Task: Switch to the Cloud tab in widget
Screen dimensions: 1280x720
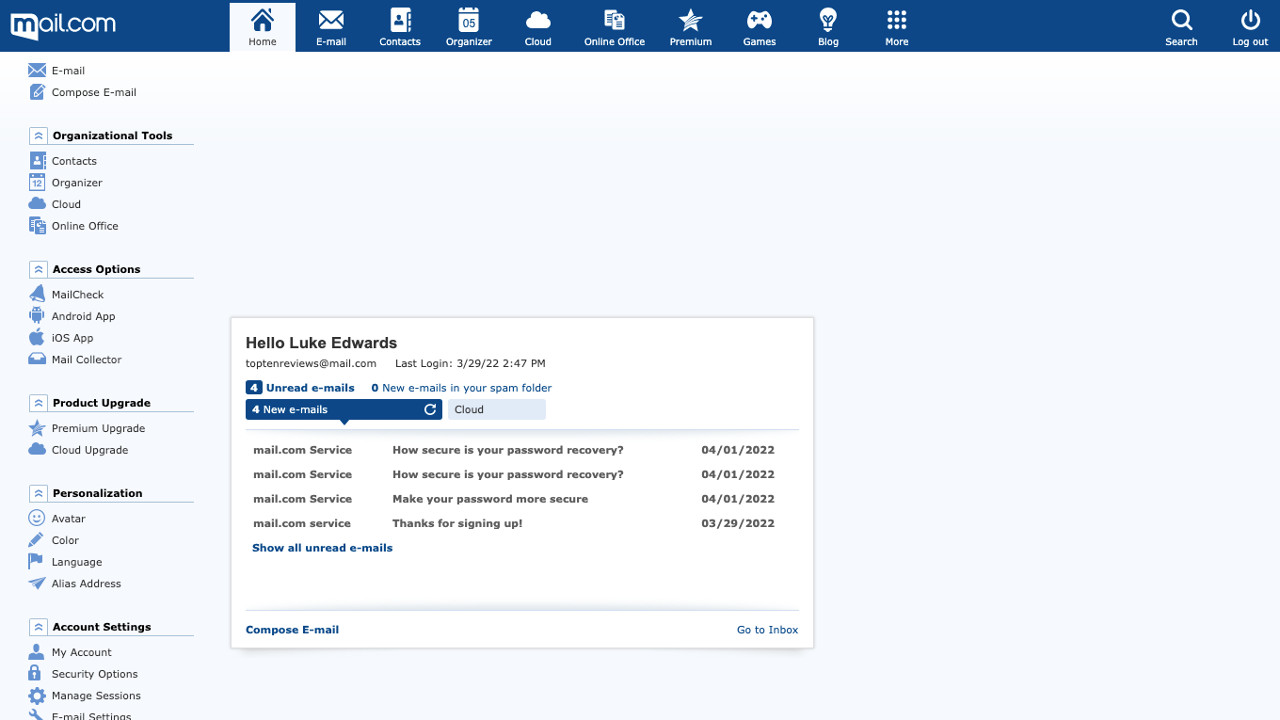Action: point(496,409)
